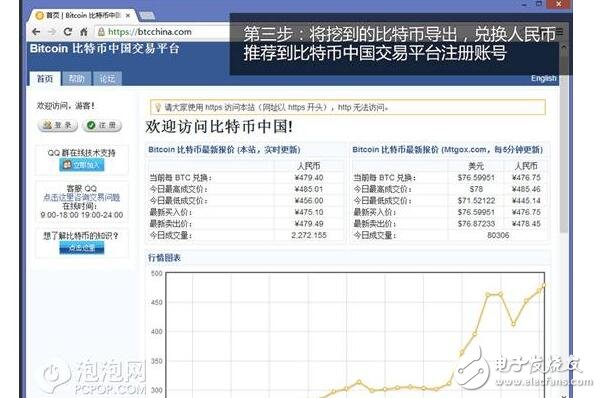Click the scrollbar up arrow

[563, 47]
